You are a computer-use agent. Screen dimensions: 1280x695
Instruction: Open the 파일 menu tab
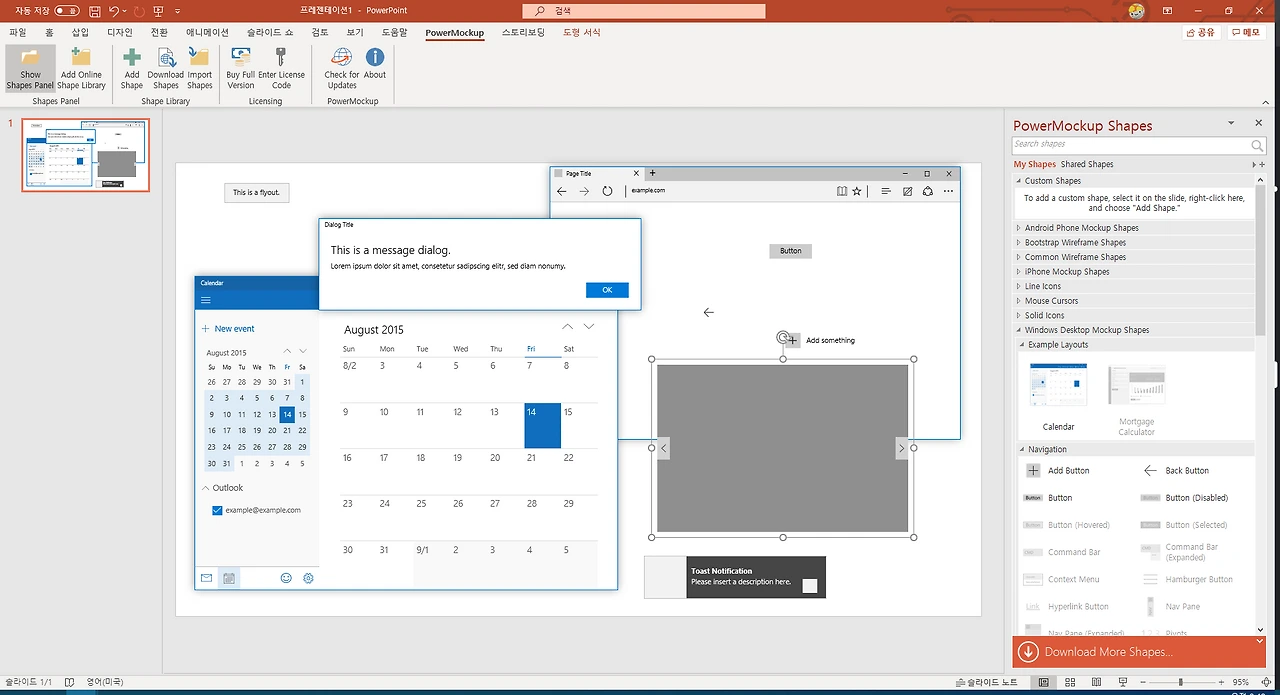point(17,32)
